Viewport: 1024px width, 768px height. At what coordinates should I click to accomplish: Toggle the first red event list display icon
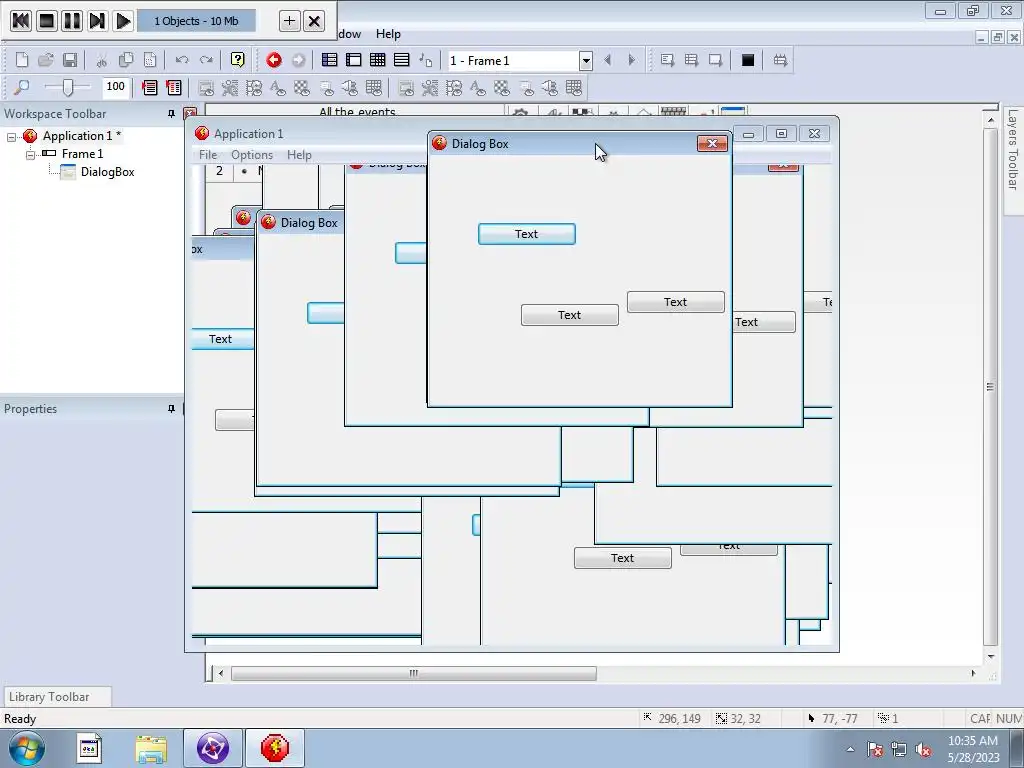tap(150, 87)
